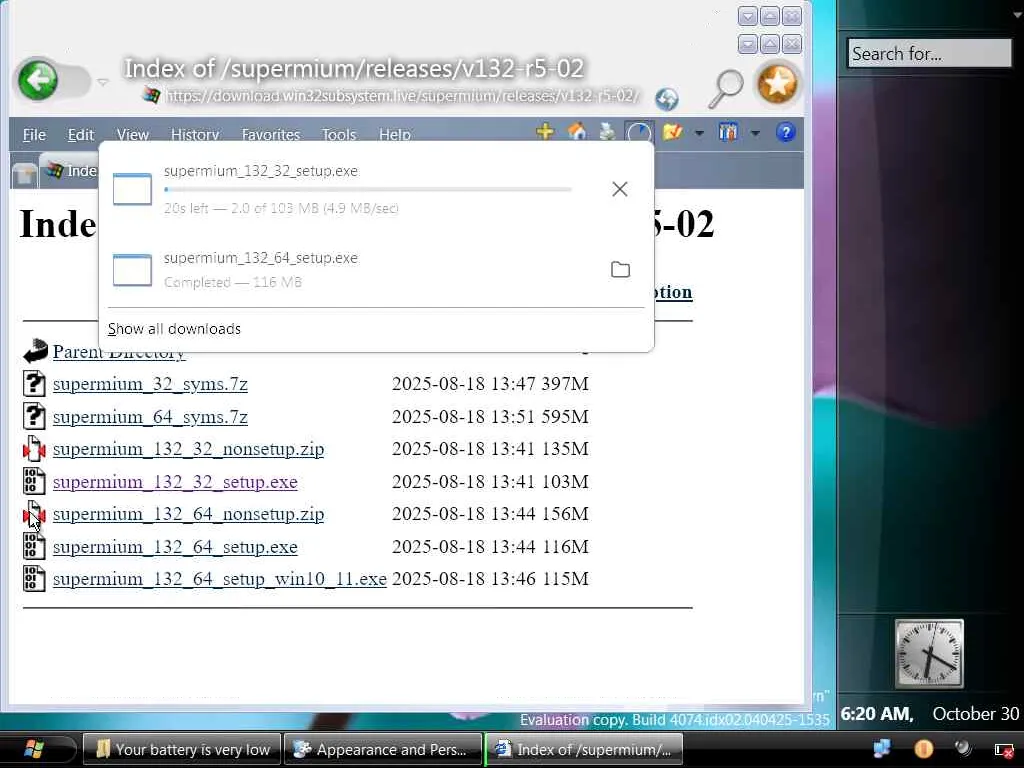Image resolution: width=1024 pixels, height=768 pixels.
Task: Click the download progress bar
Action: [x=368, y=189]
